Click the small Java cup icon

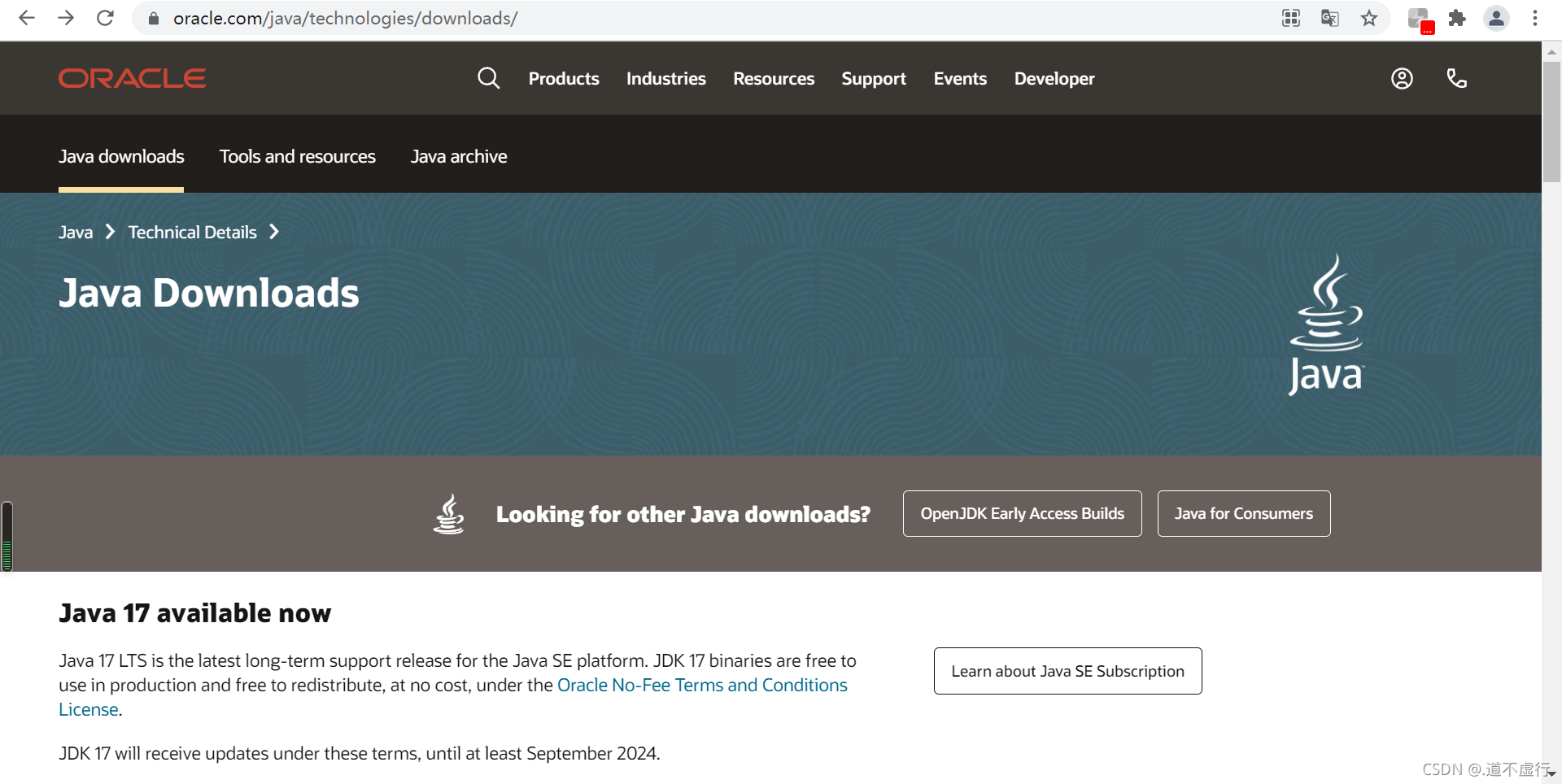click(449, 514)
